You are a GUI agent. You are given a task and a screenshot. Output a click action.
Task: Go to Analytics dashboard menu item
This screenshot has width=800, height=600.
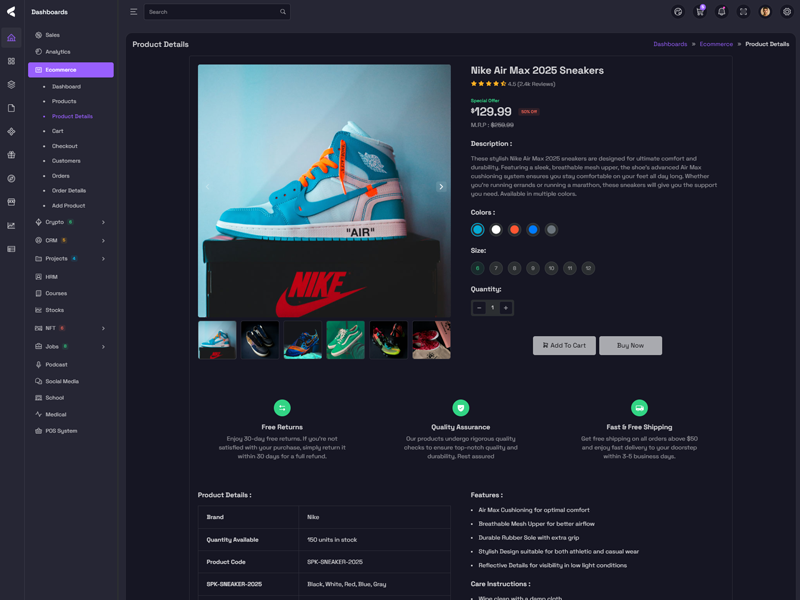point(58,52)
